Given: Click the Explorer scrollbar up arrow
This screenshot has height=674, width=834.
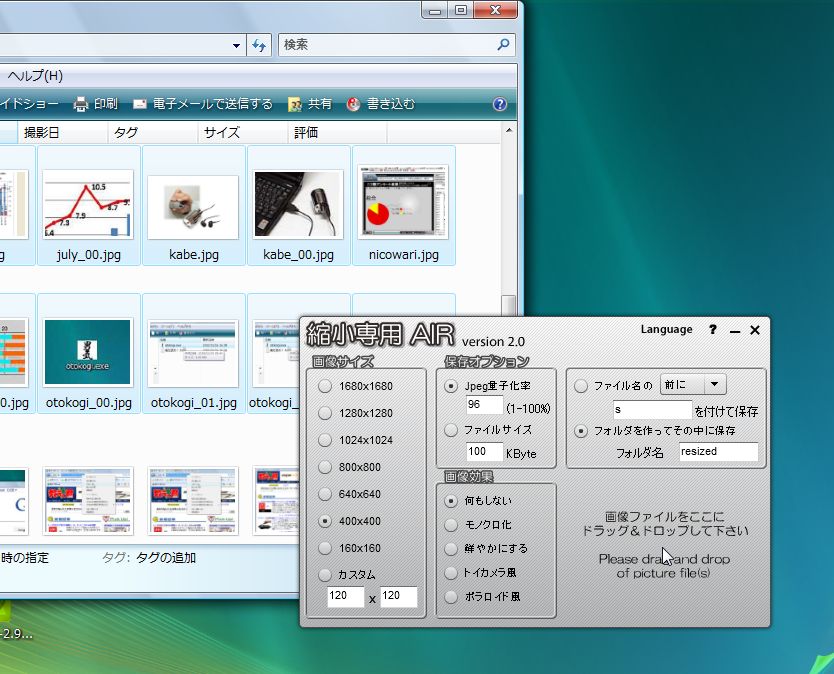Looking at the screenshot, I should point(508,130).
